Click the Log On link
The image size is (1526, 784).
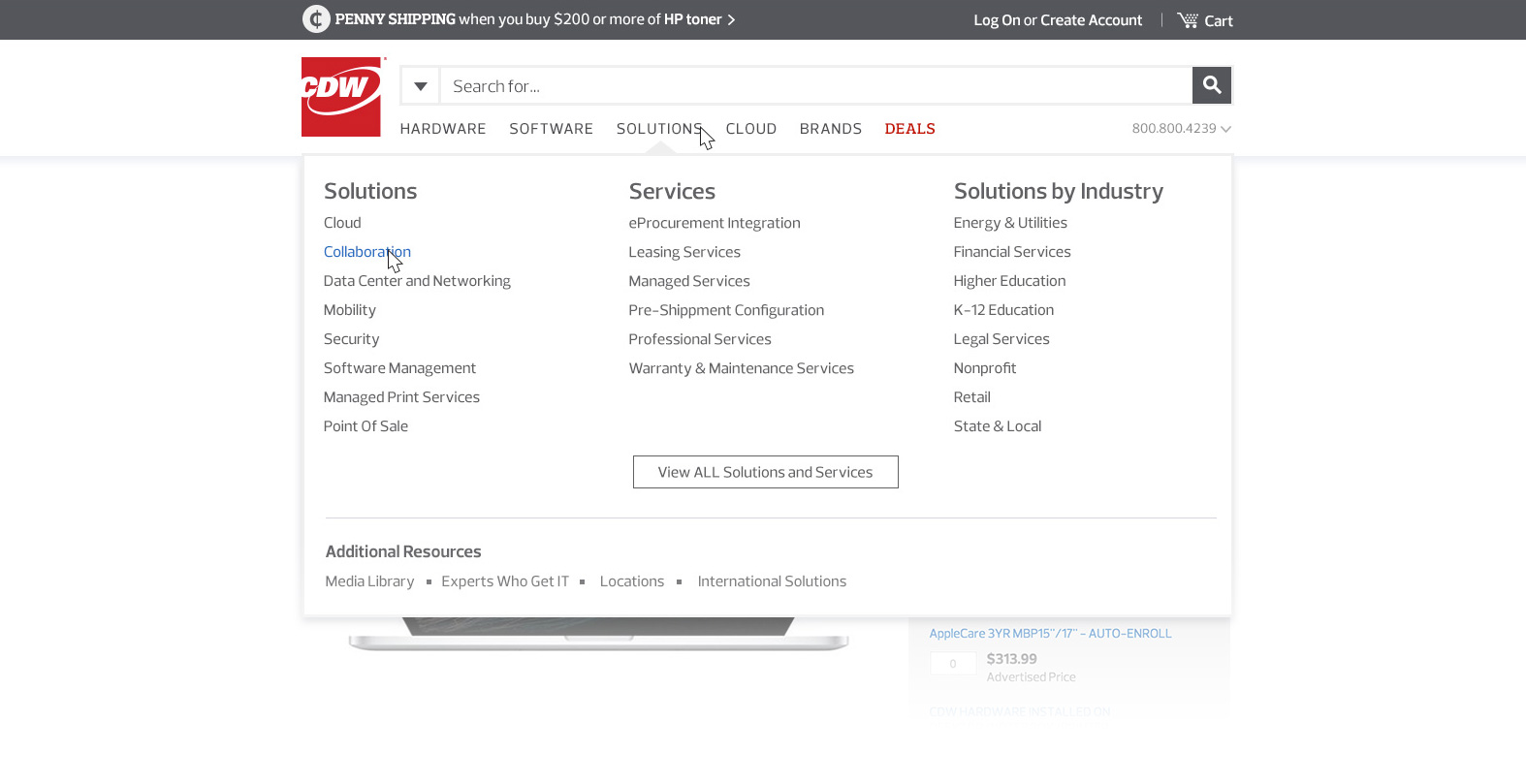pyautogui.click(x=996, y=20)
